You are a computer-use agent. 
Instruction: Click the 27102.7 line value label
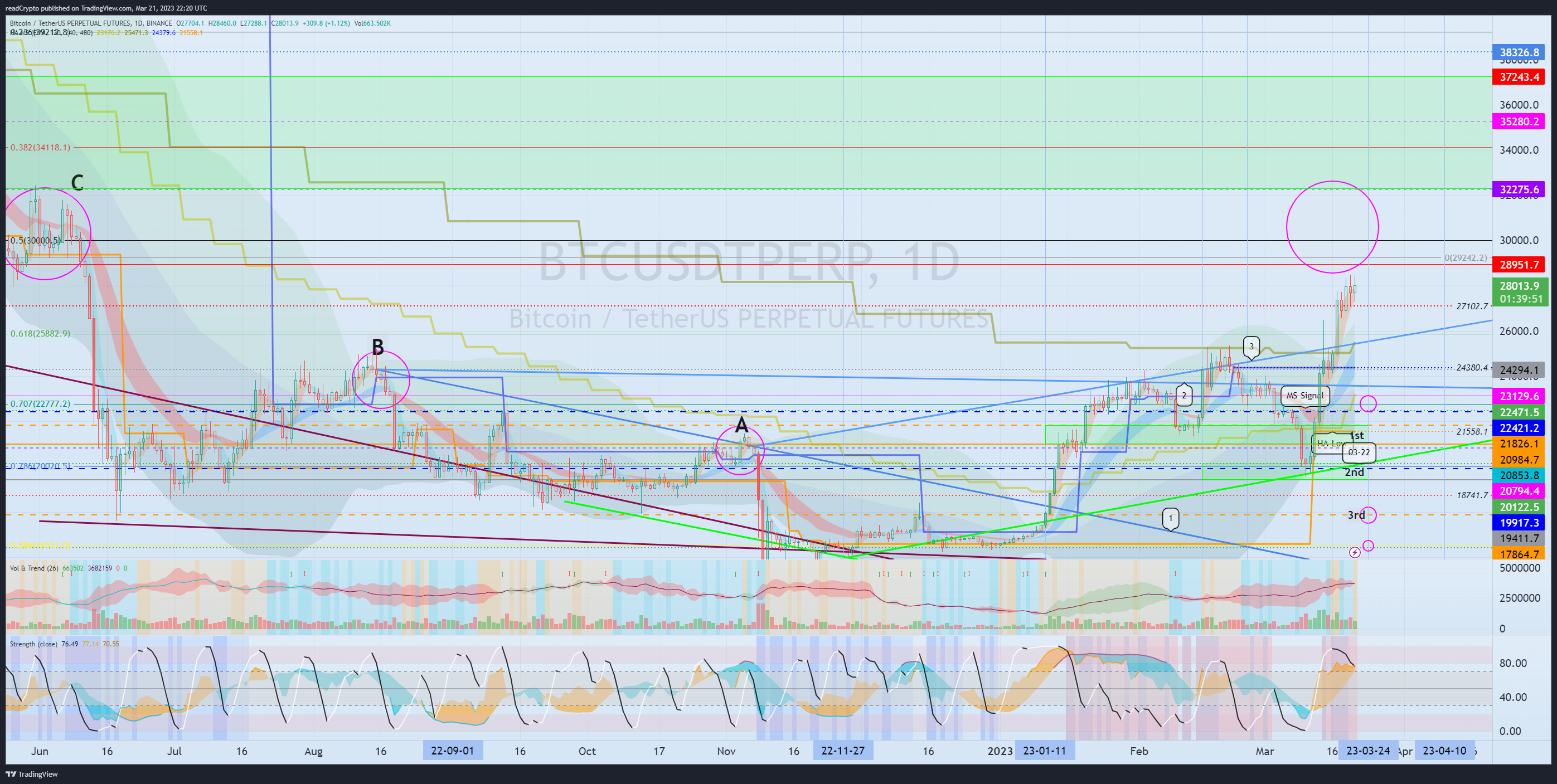1472,306
